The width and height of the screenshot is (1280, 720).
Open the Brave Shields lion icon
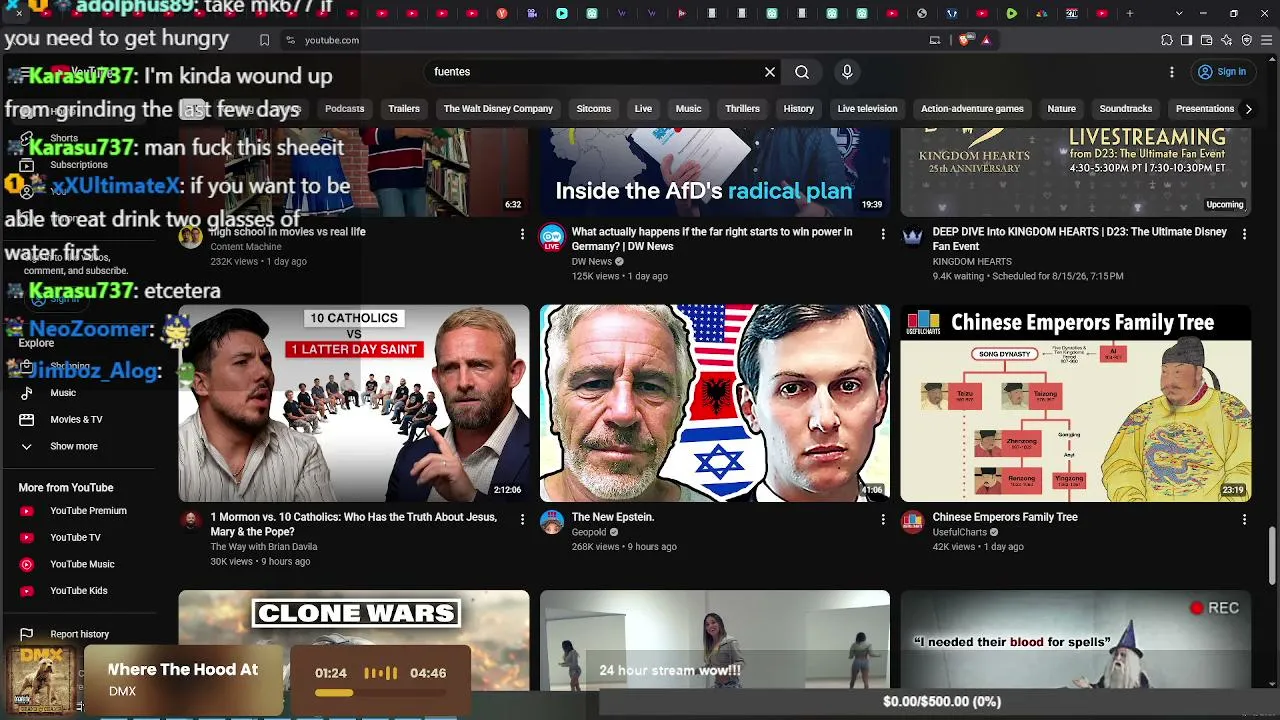964,40
